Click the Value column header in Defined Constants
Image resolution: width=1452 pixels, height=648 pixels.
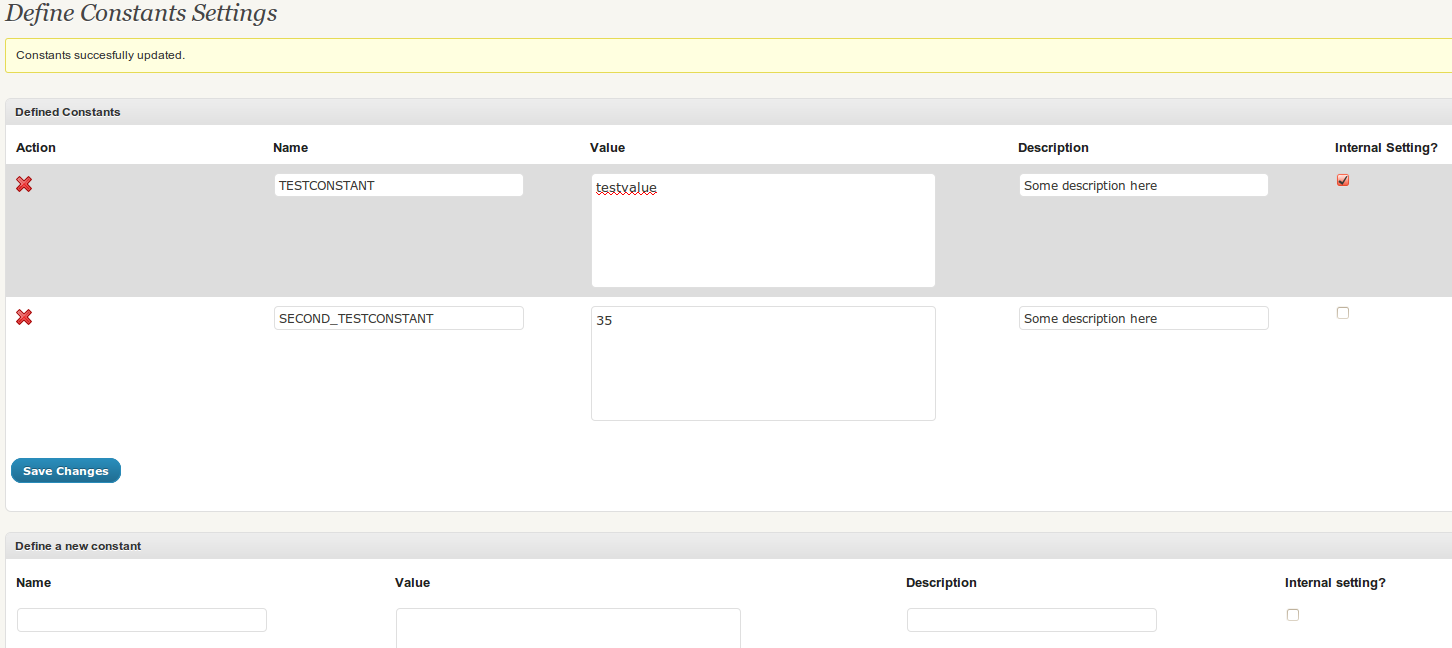coord(607,147)
